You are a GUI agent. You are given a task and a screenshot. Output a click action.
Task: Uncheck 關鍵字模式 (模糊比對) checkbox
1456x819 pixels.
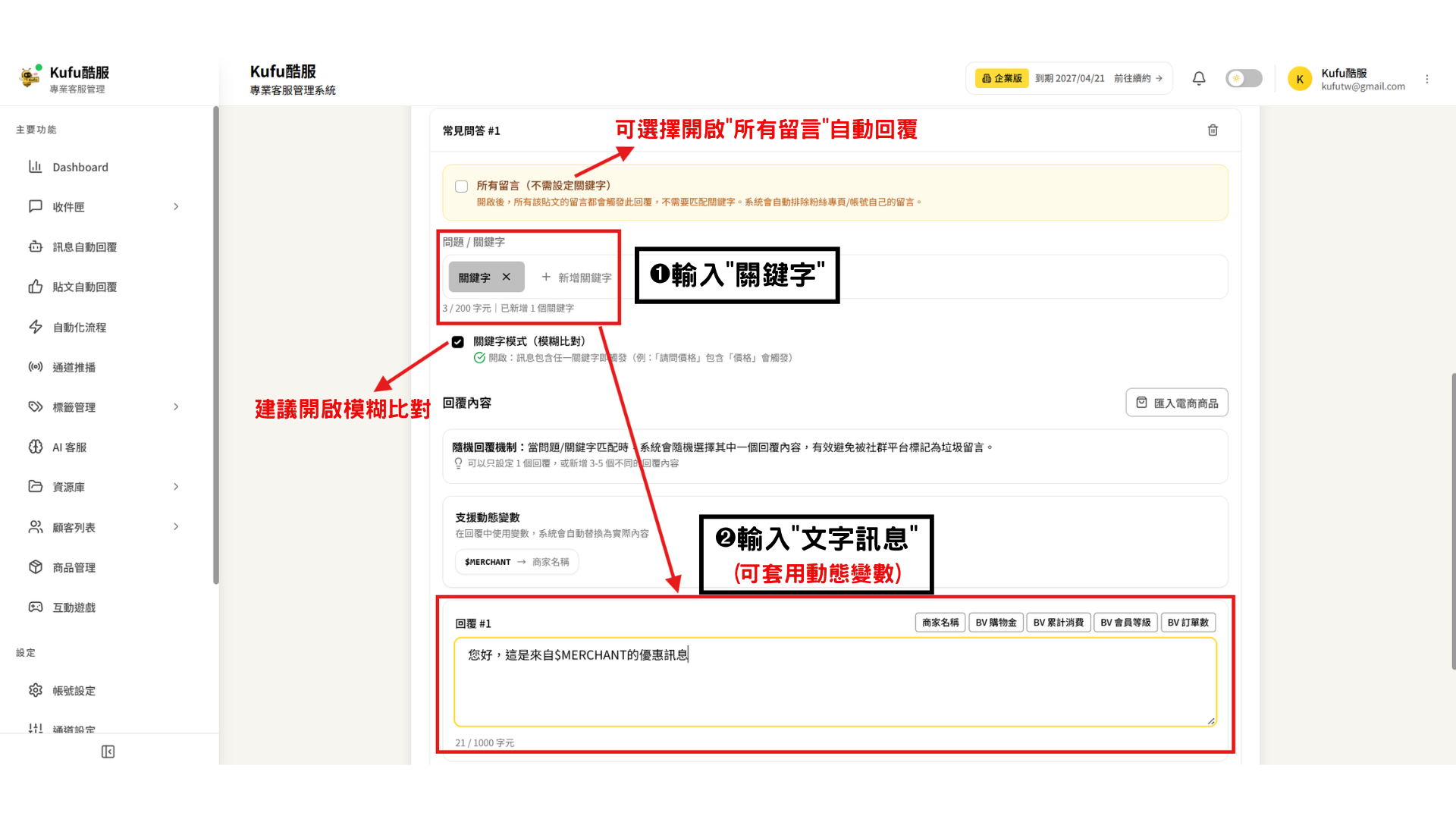[x=457, y=342]
